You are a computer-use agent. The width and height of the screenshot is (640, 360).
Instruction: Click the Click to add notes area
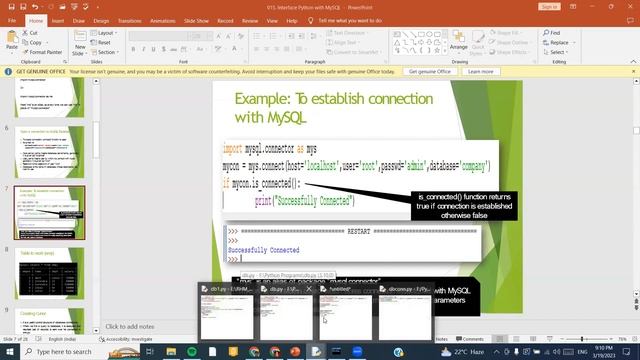(x=130, y=327)
